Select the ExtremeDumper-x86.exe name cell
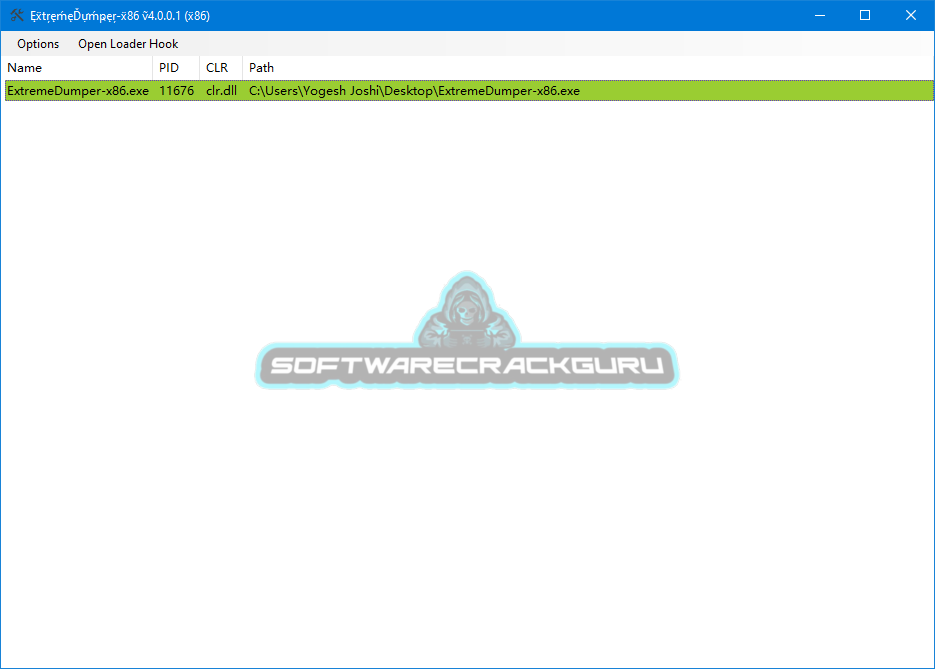The image size is (935, 669). click(x=78, y=91)
